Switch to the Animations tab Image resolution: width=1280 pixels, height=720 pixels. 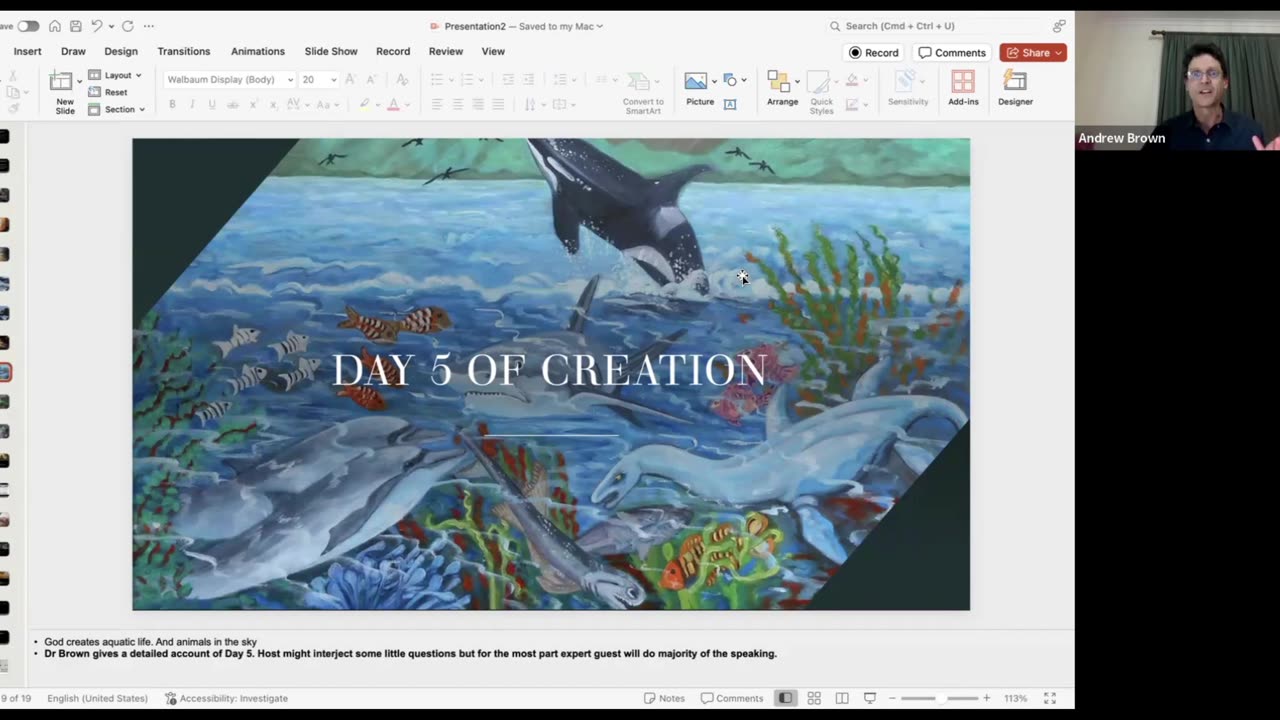258,51
